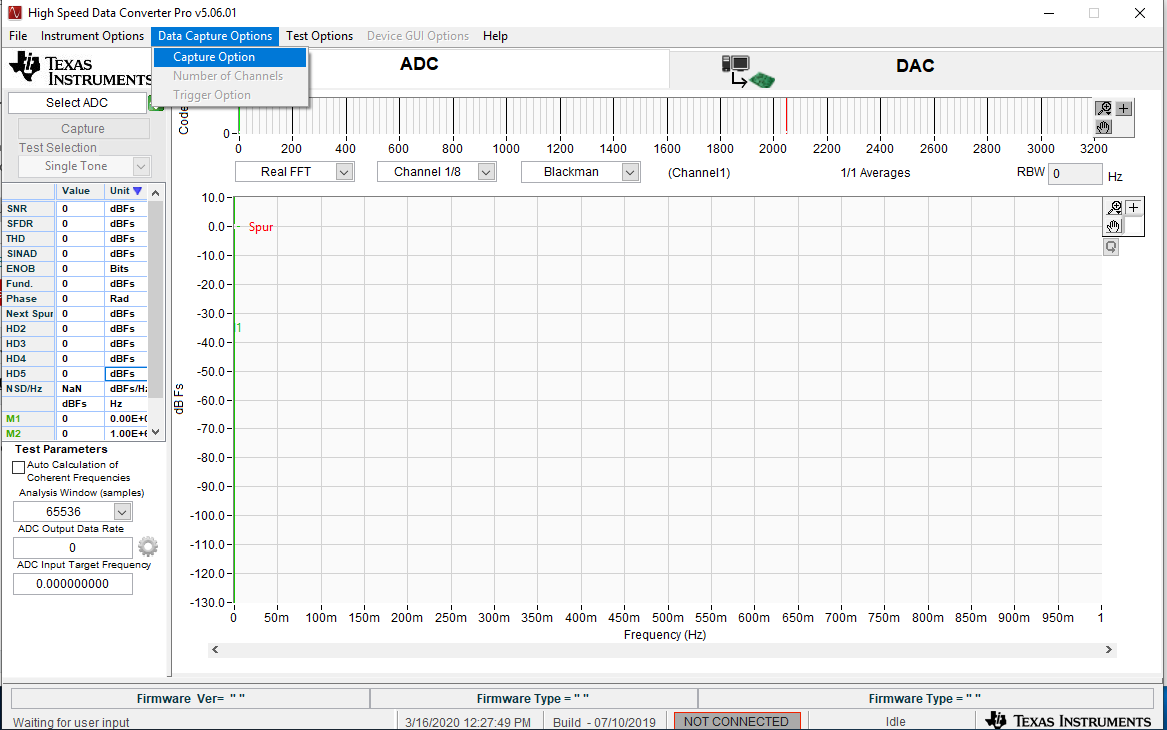1167x730 pixels.
Task: Click the SNR row label
Action: pyautogui.click(x=28, y=209)
